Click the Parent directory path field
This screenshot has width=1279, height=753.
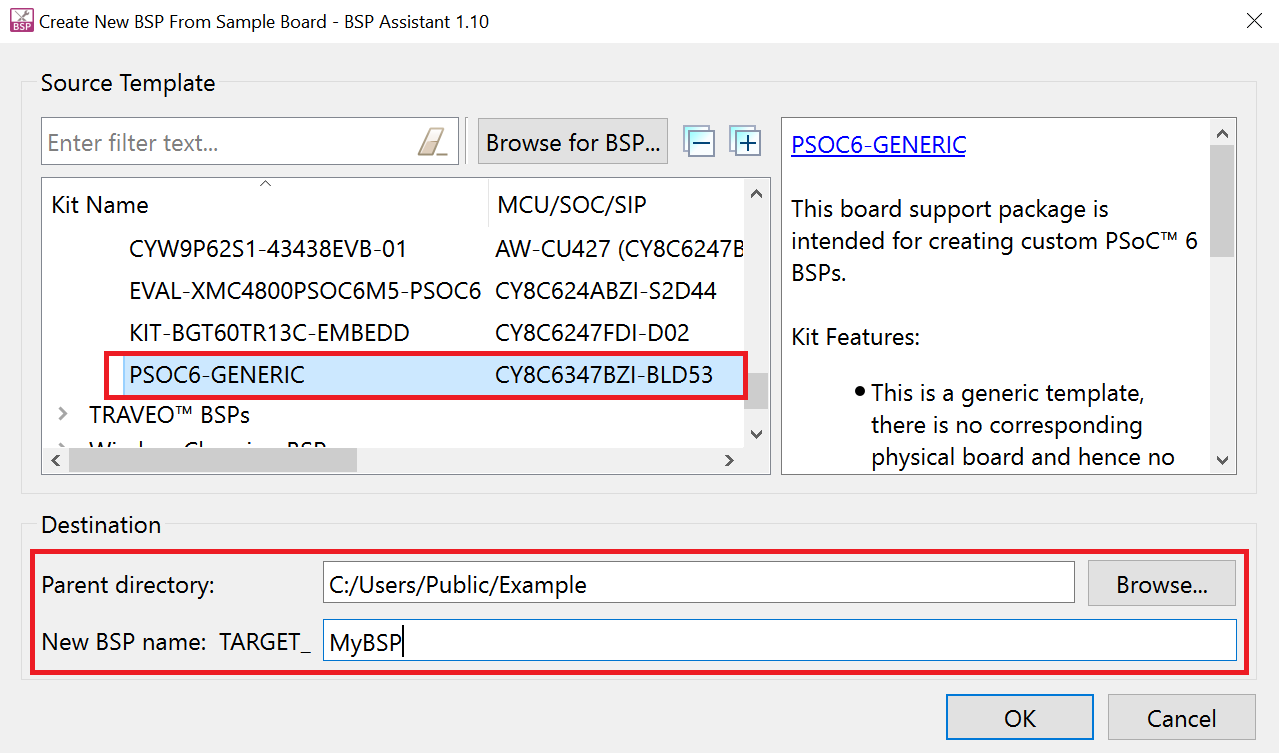698,585
